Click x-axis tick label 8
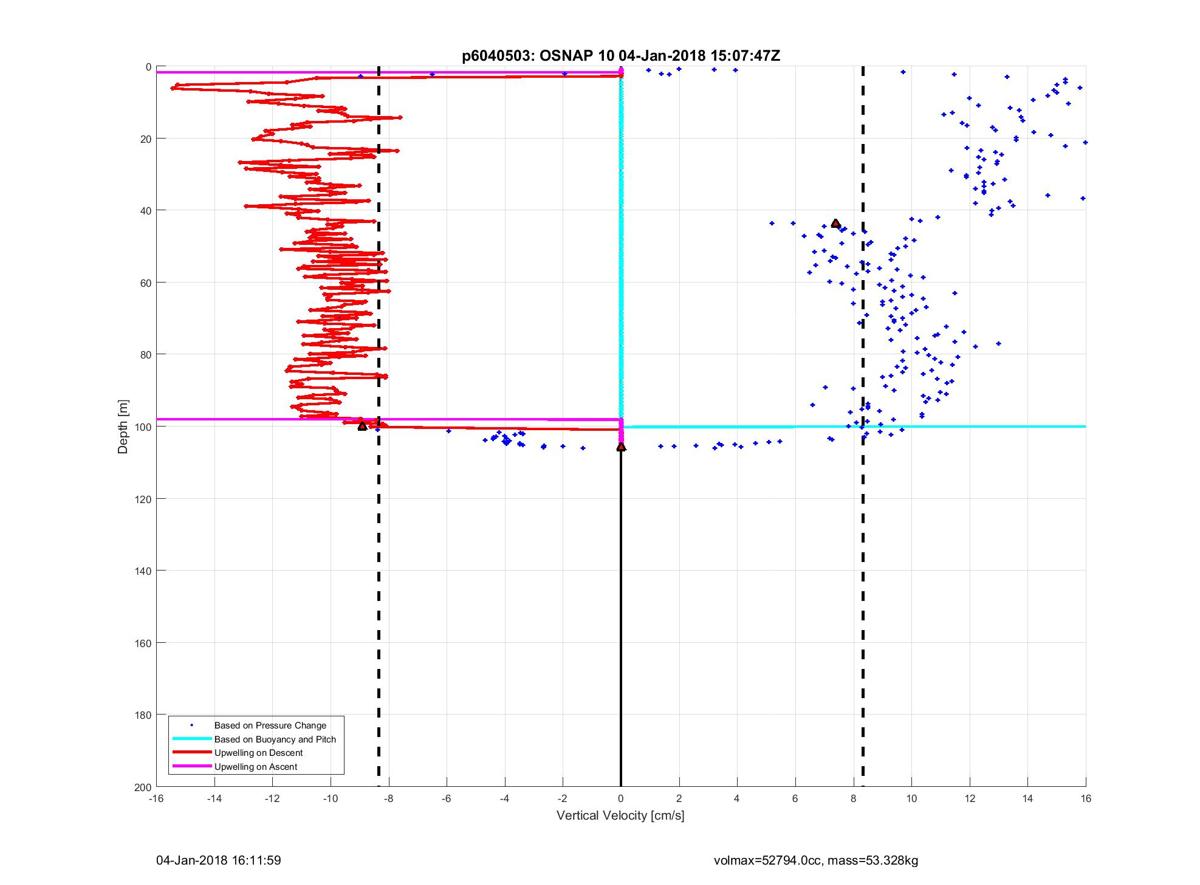Image resolution: width=1200 pixels, height=885 pixels. coord(854,798)
